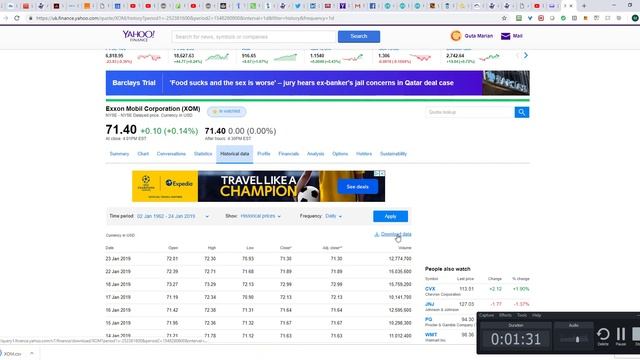Switch to the purple Yahoo browser tab
Viewport: 640px width, 360px height.
pyautogui.click(x=342, y=6)
